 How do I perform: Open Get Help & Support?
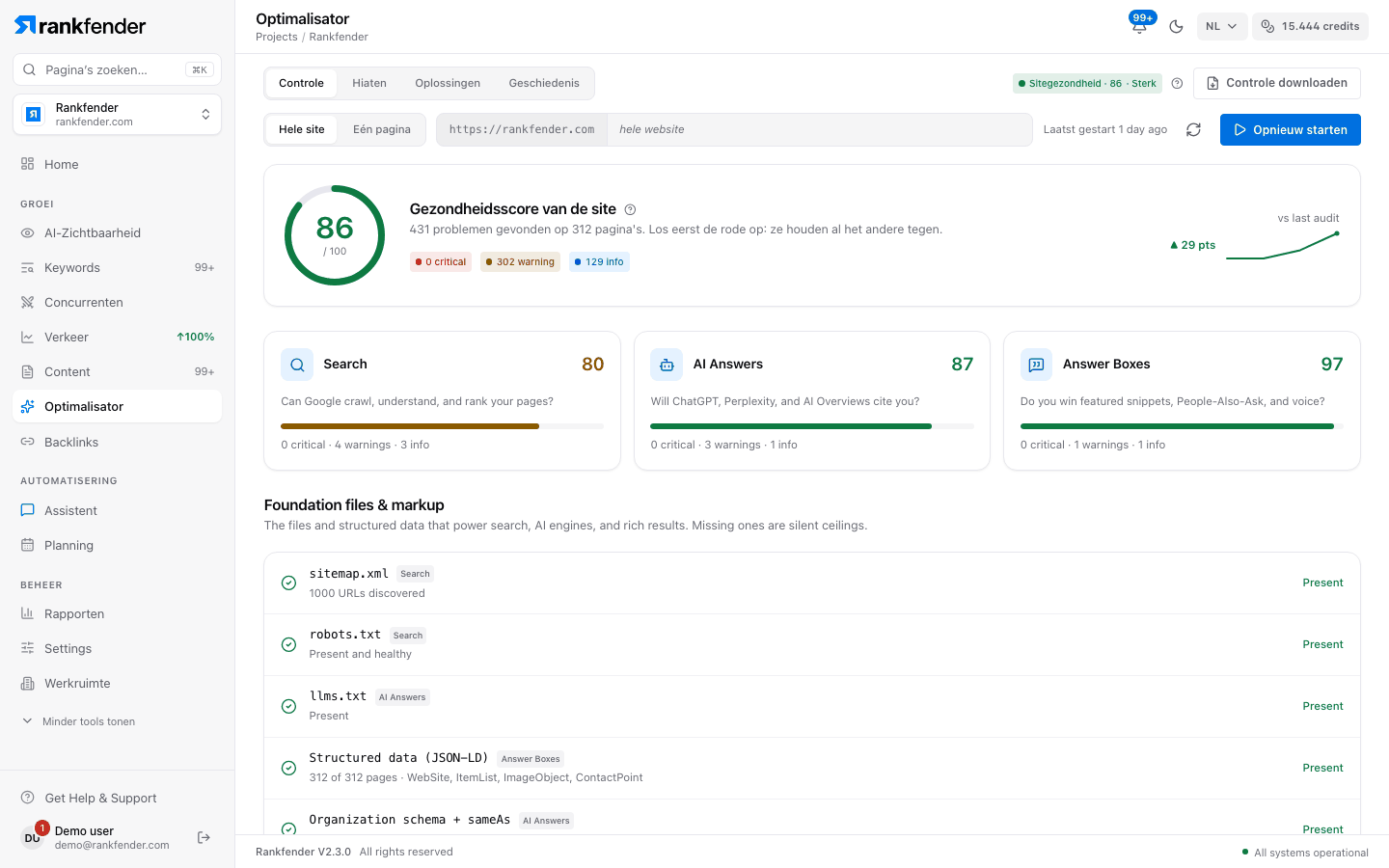[117, 798]
